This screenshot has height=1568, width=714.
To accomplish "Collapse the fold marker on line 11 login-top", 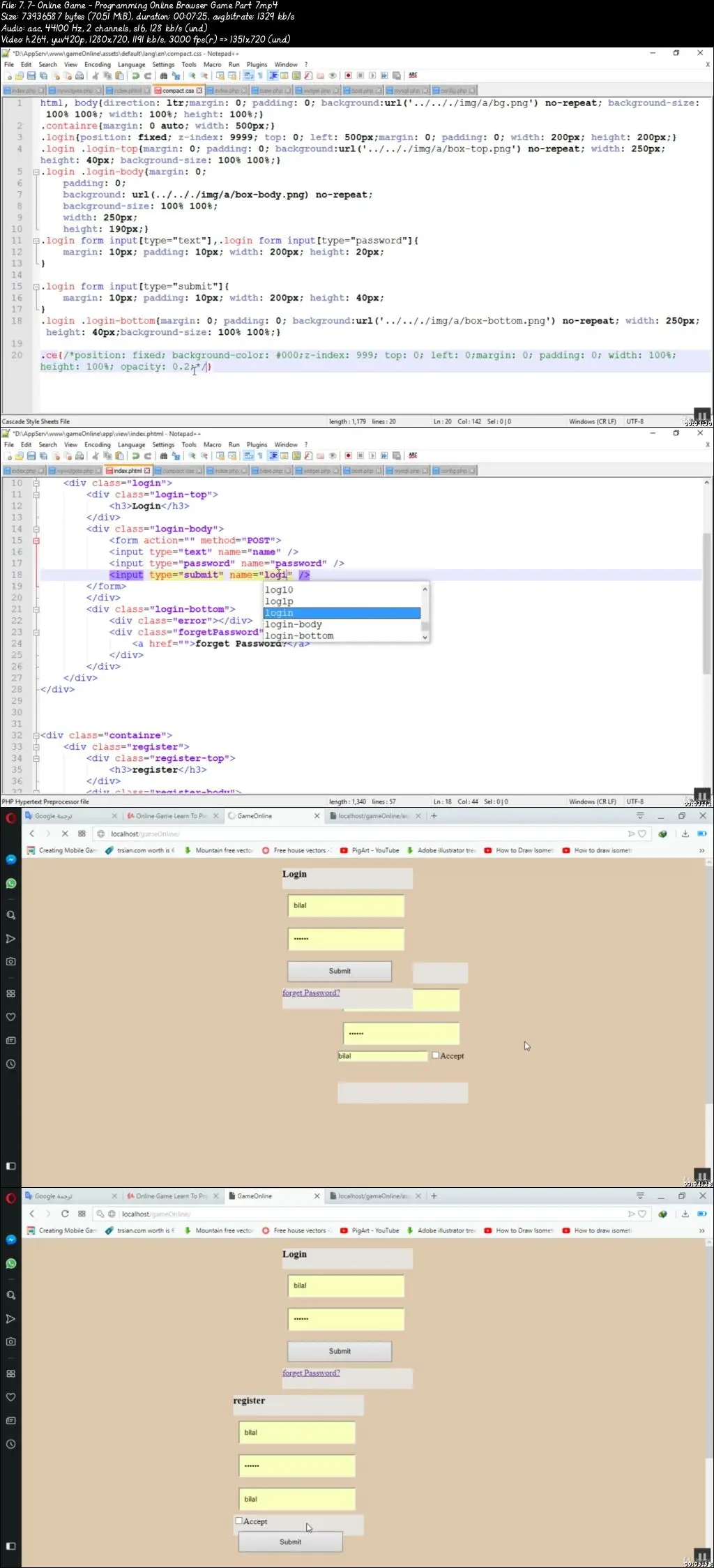I will click(36, 495).
